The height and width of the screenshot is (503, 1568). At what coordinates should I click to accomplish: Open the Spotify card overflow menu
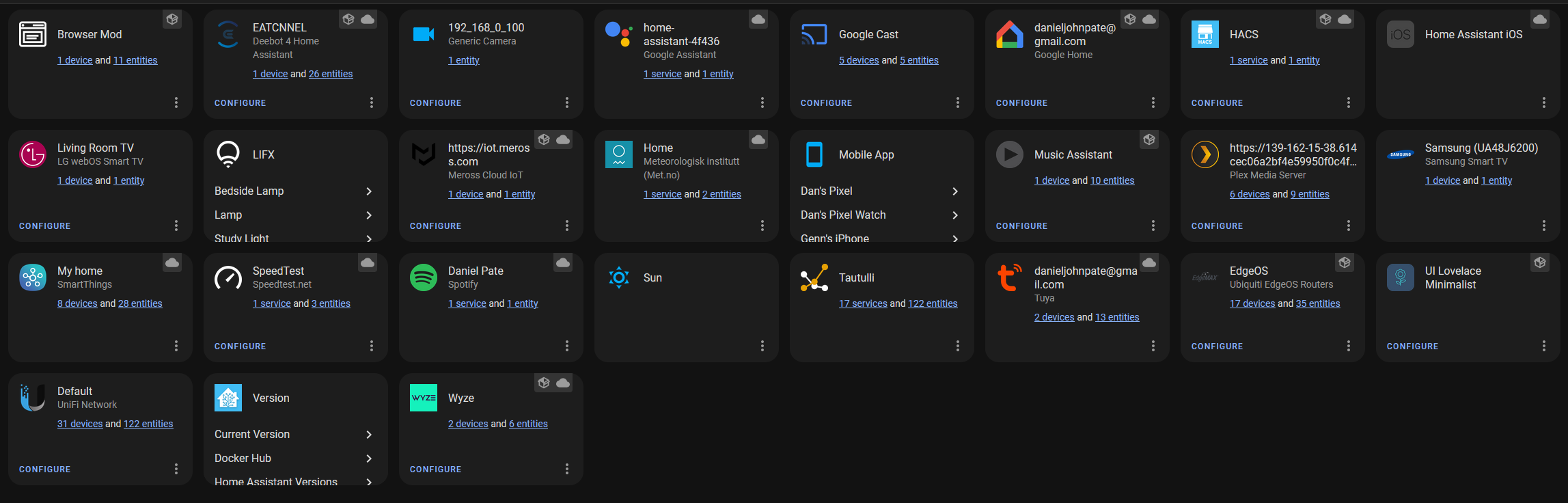(567, 346)
